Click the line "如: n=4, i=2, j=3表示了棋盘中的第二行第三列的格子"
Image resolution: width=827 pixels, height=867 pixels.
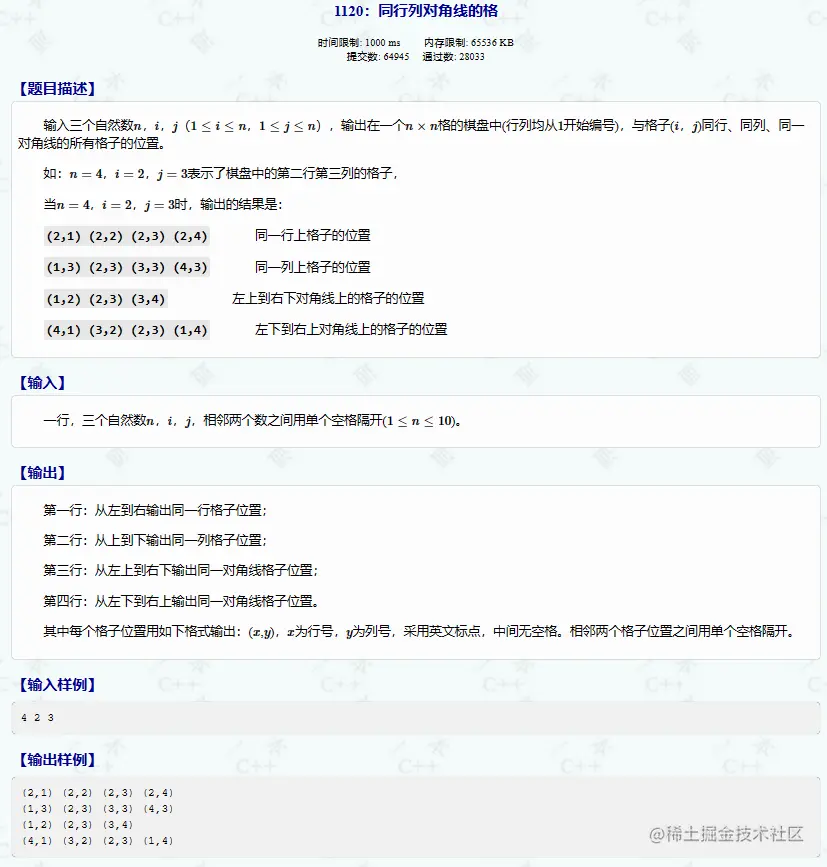click(221, 174)
